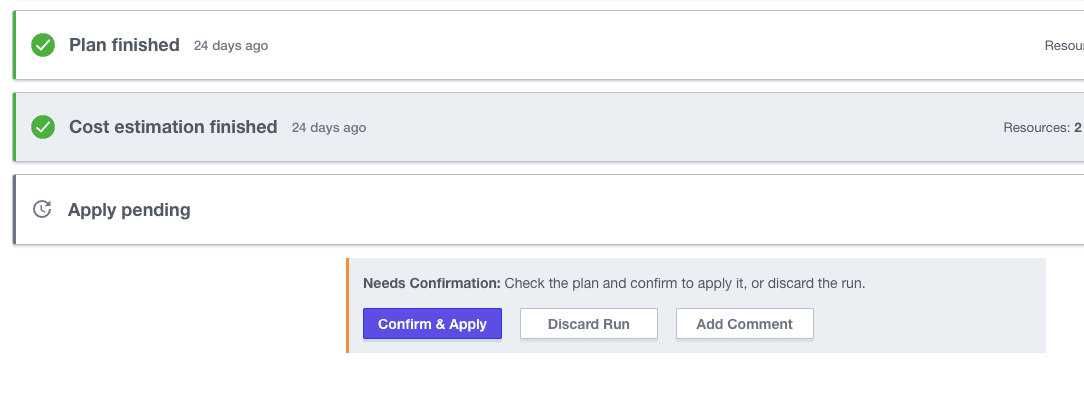Click the green status stripe on Plan finished panel
The image size is (1084, 409).
click(14, 45)
